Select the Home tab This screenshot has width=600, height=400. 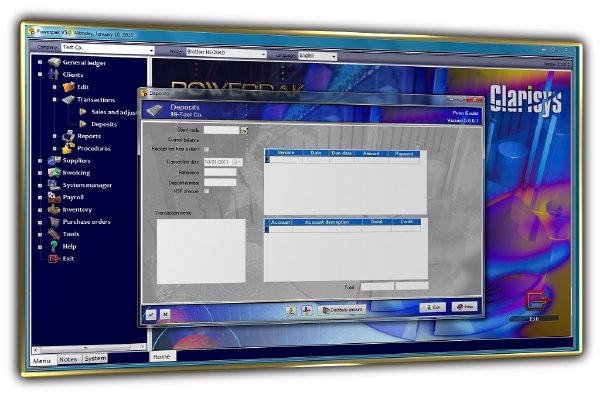(162, 356)
